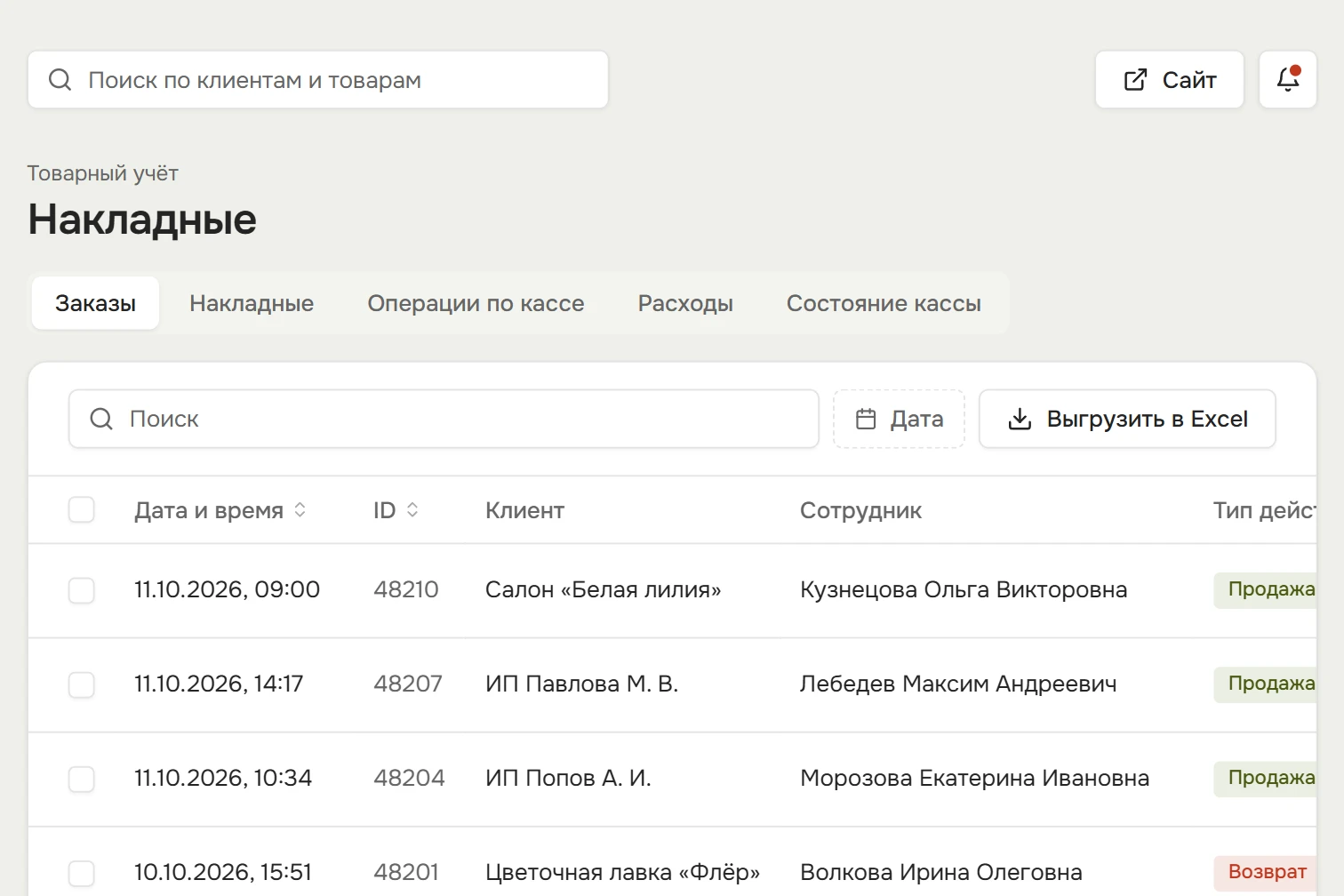
Task: Click the client ИП Павлова М. В.
Action: 581,684
